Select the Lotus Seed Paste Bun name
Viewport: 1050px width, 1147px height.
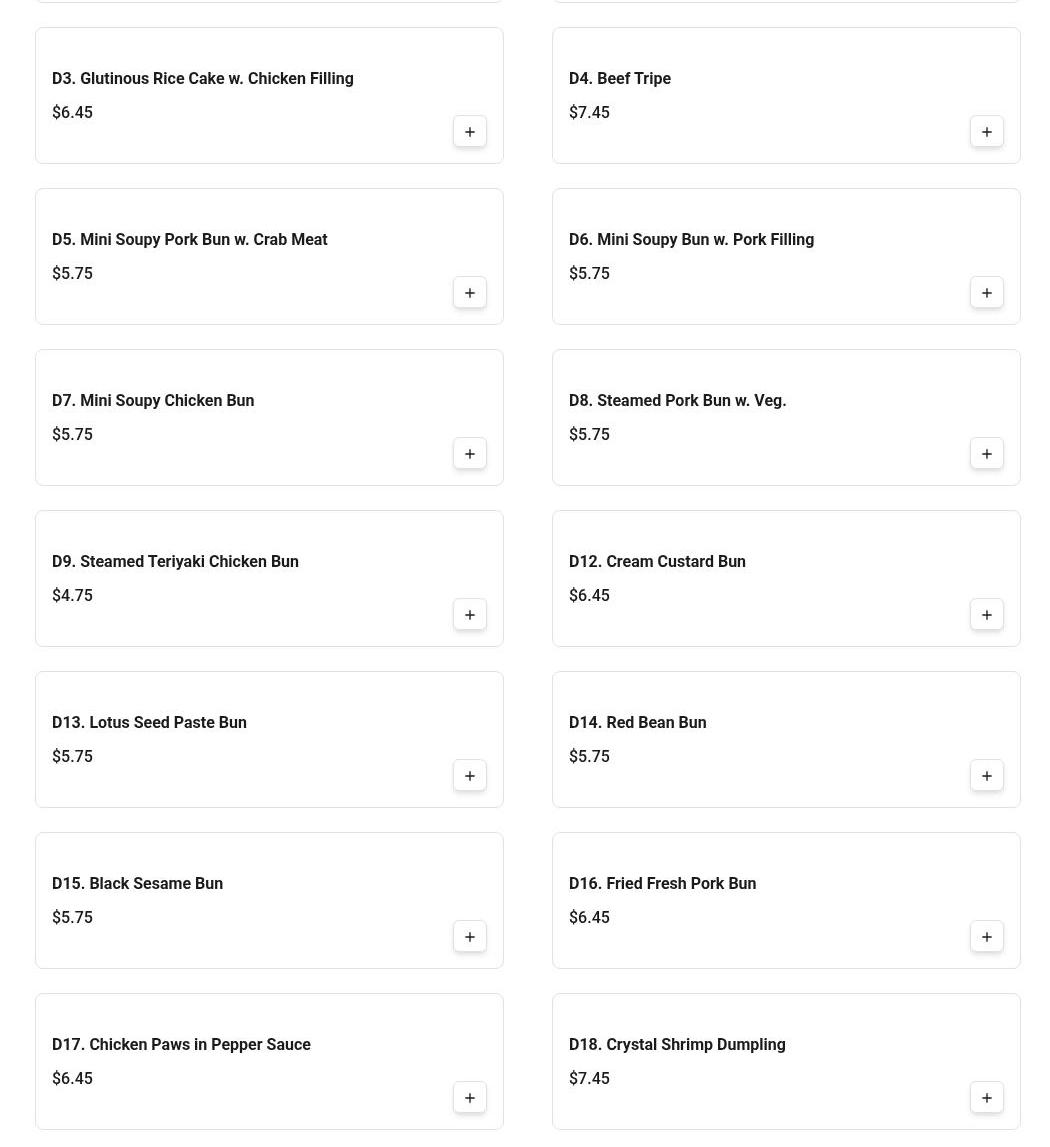pyautogui.click(x=149, y=723)
